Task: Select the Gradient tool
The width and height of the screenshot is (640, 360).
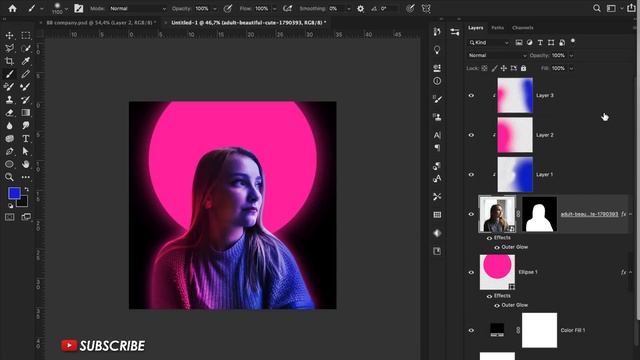Action: 26,113
